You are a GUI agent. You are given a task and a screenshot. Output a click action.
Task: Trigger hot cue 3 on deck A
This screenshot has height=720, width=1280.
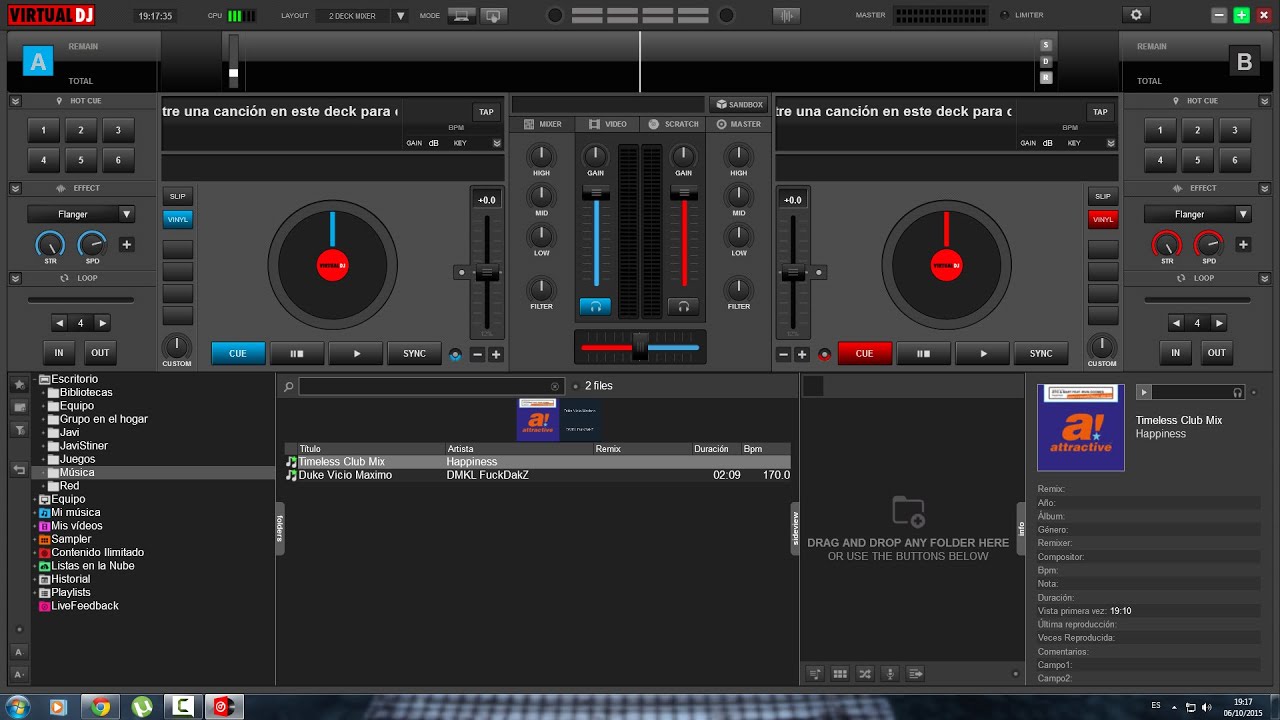[x=118, y=130]
